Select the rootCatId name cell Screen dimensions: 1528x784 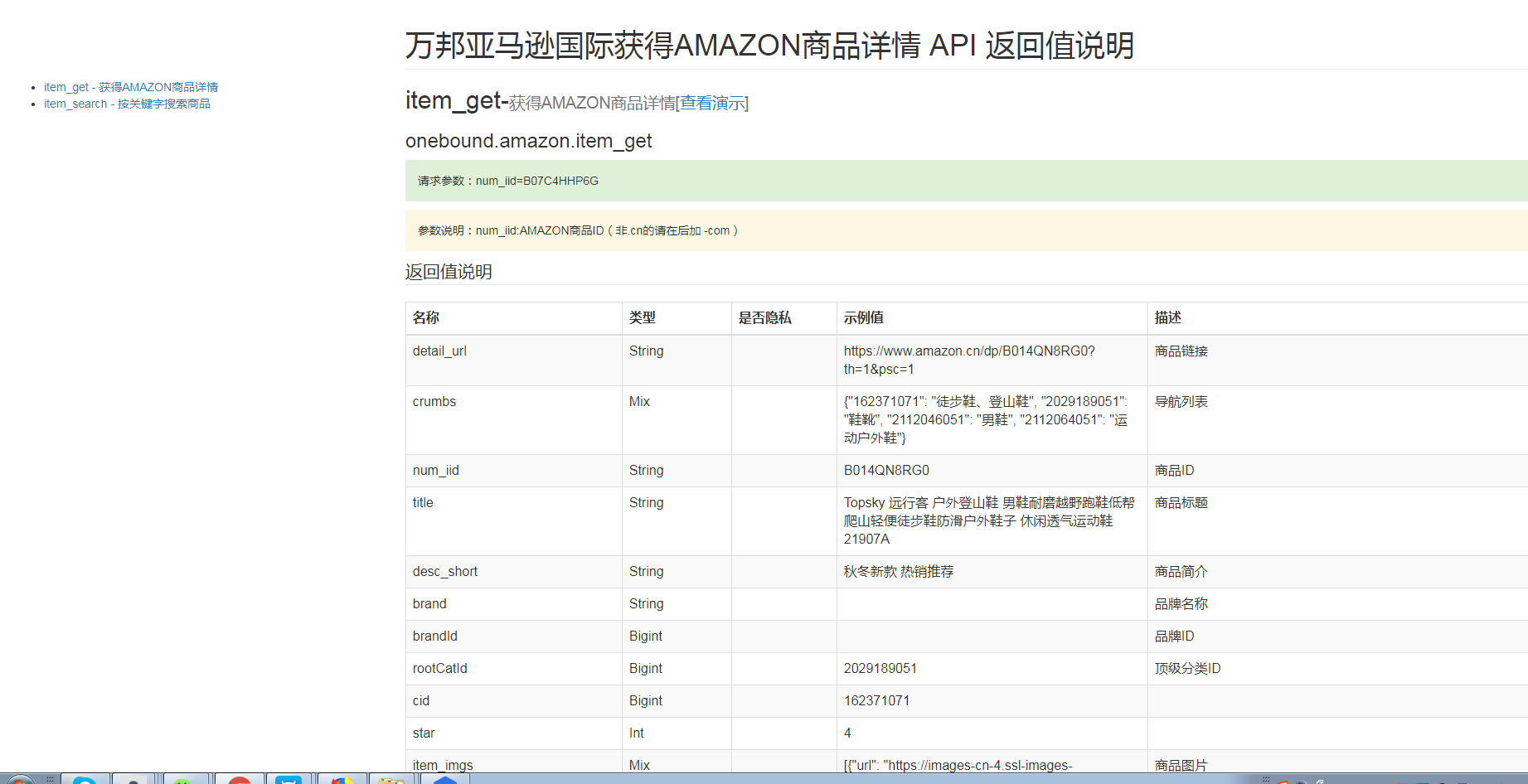pos(513,669)
